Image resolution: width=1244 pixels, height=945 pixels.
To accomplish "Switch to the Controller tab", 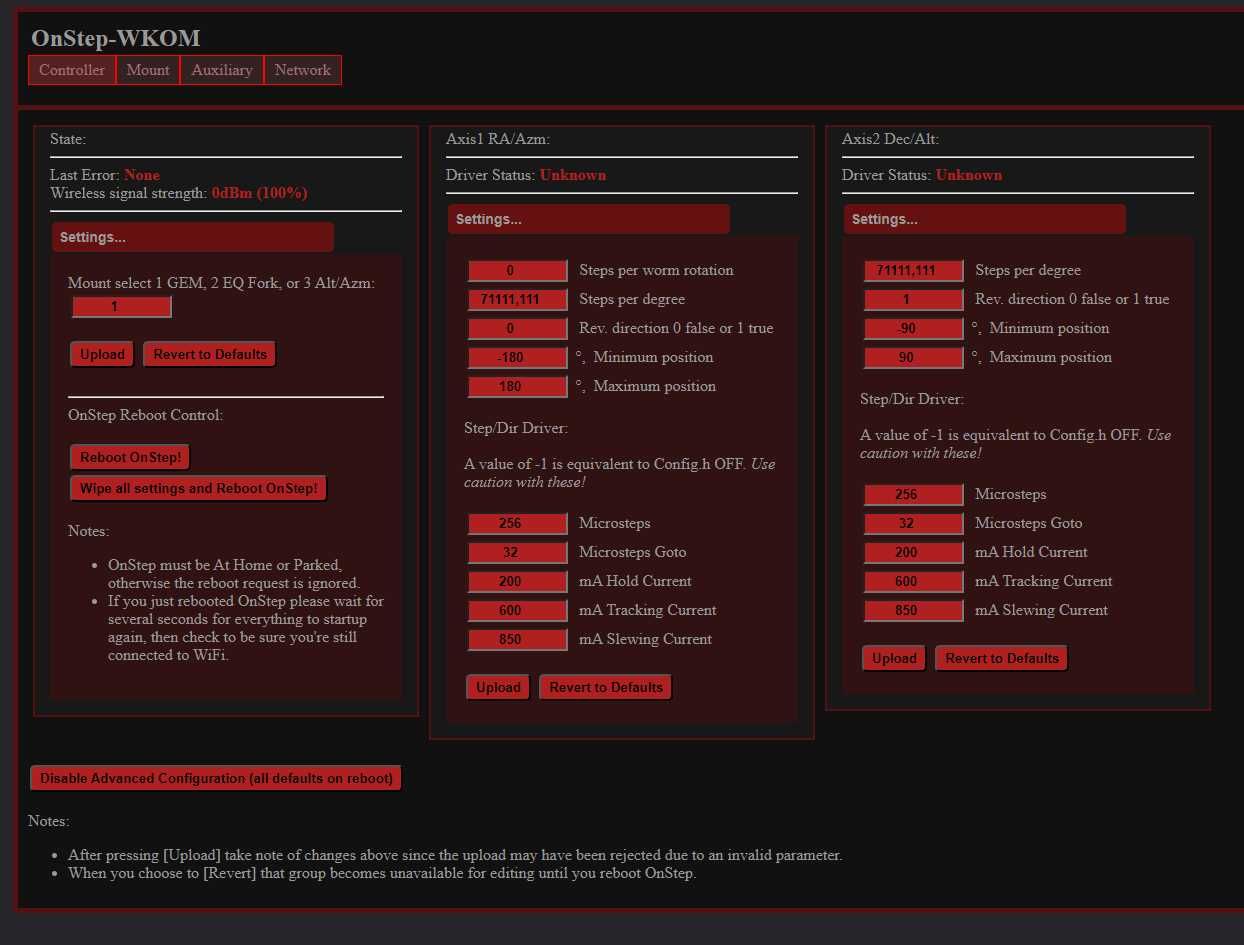I will (x=72, y=70).
